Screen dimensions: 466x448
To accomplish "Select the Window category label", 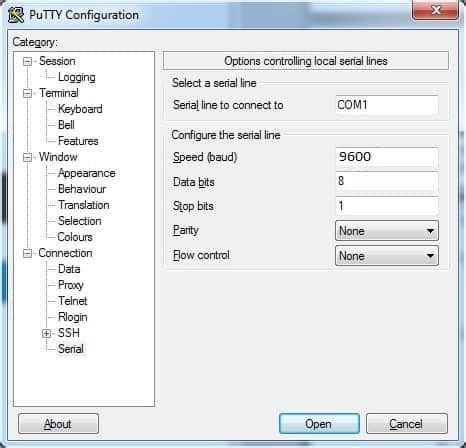I will 58,157.
